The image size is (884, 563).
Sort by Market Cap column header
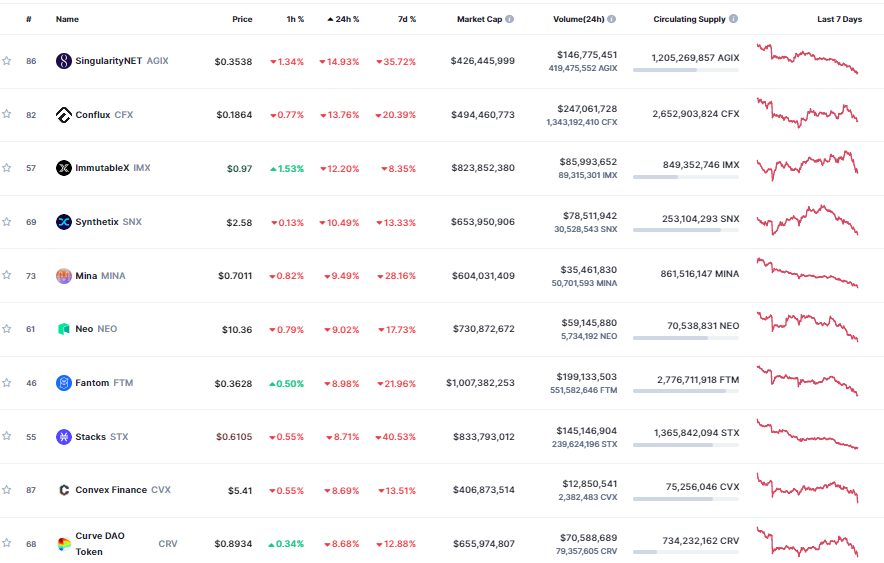point(479,19)
